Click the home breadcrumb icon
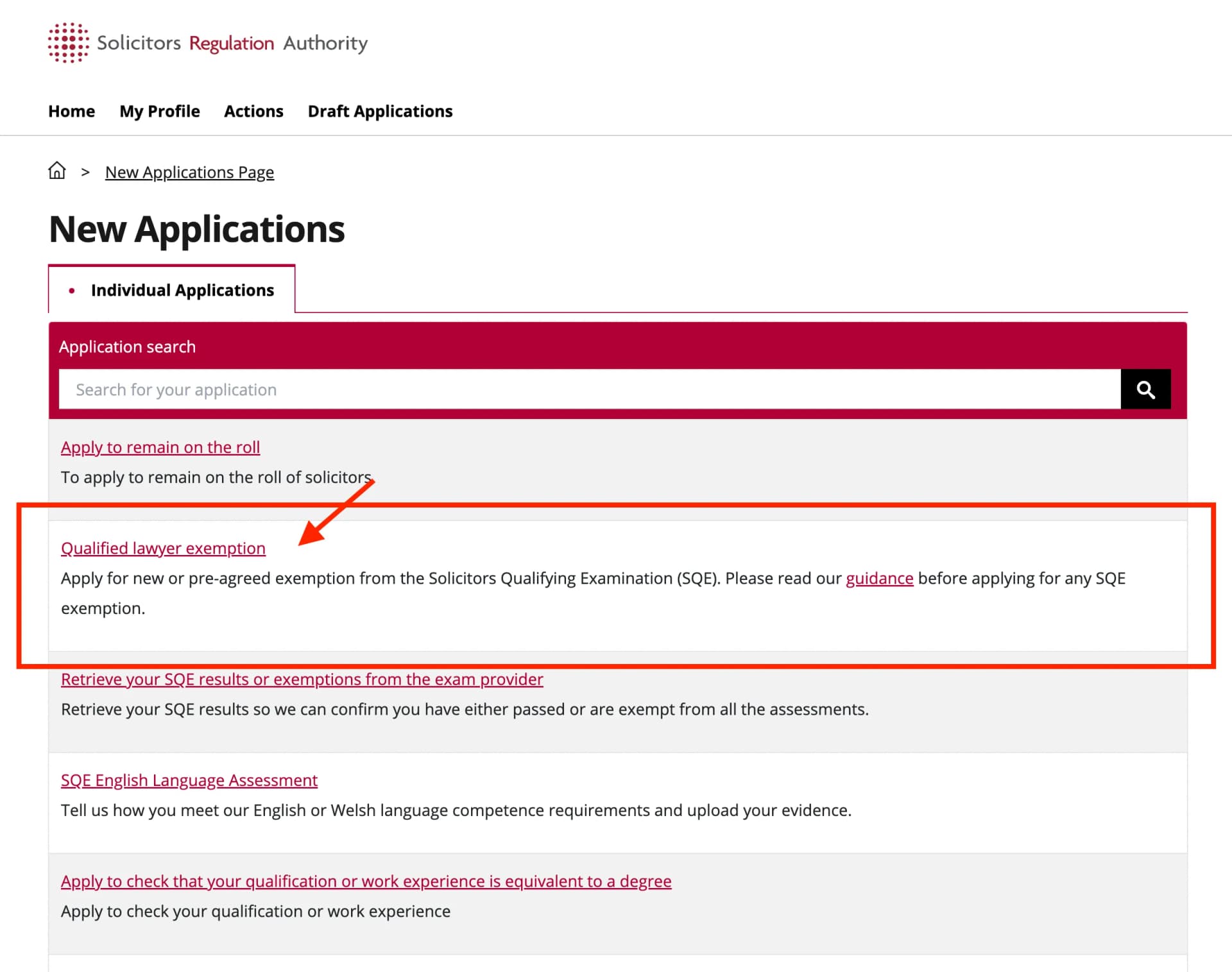Viewport: 1232px width, 972px height. pyautogui.click(x=57, y=171)
